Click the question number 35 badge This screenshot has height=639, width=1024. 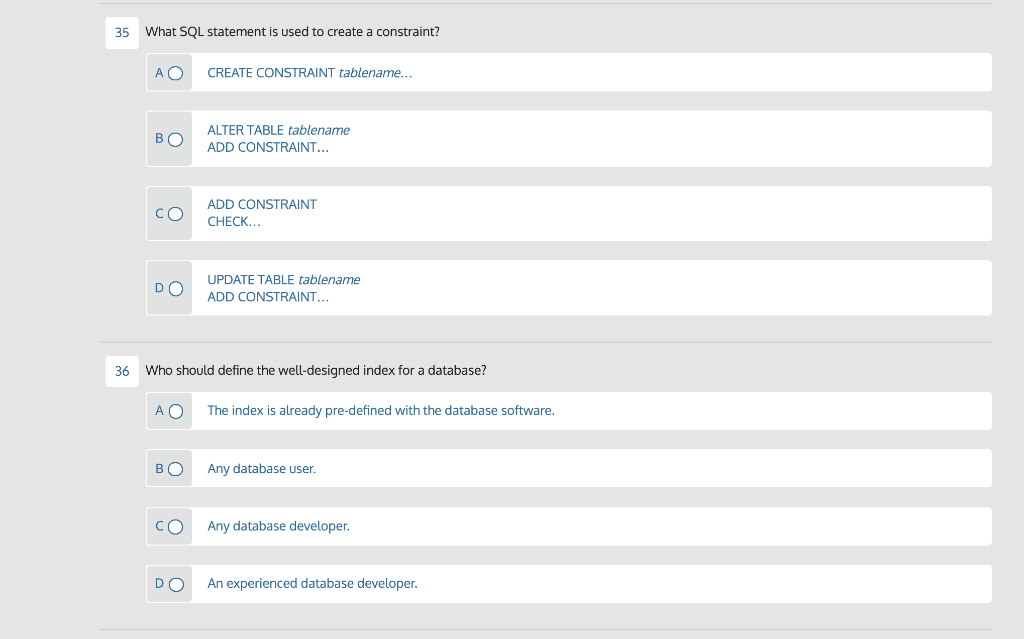pos(121,32)
